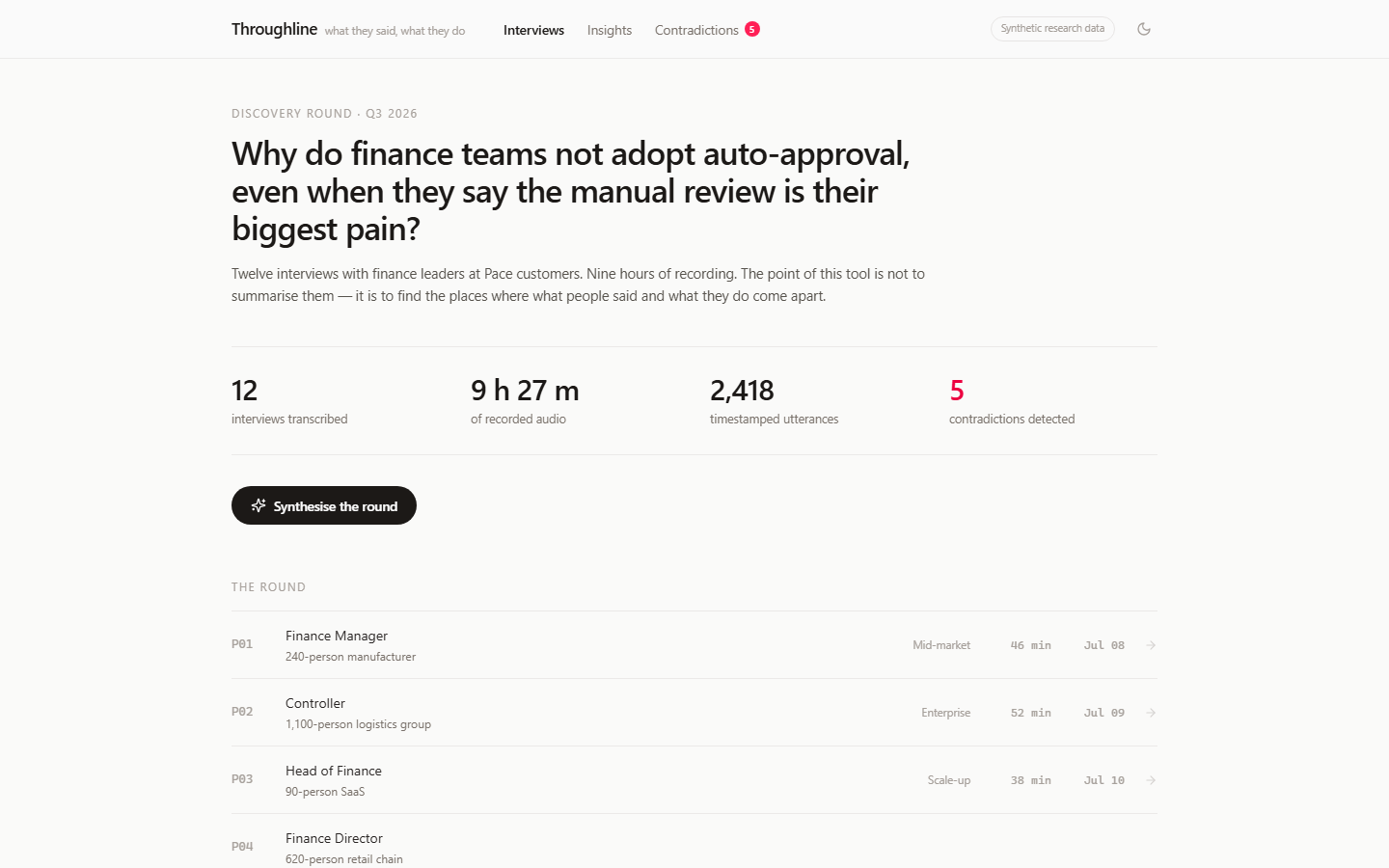The height and width of the screenshot is (868, 1389).
Task: Toggle dark mode with the moon icon
Action: tap(1144, 29)
